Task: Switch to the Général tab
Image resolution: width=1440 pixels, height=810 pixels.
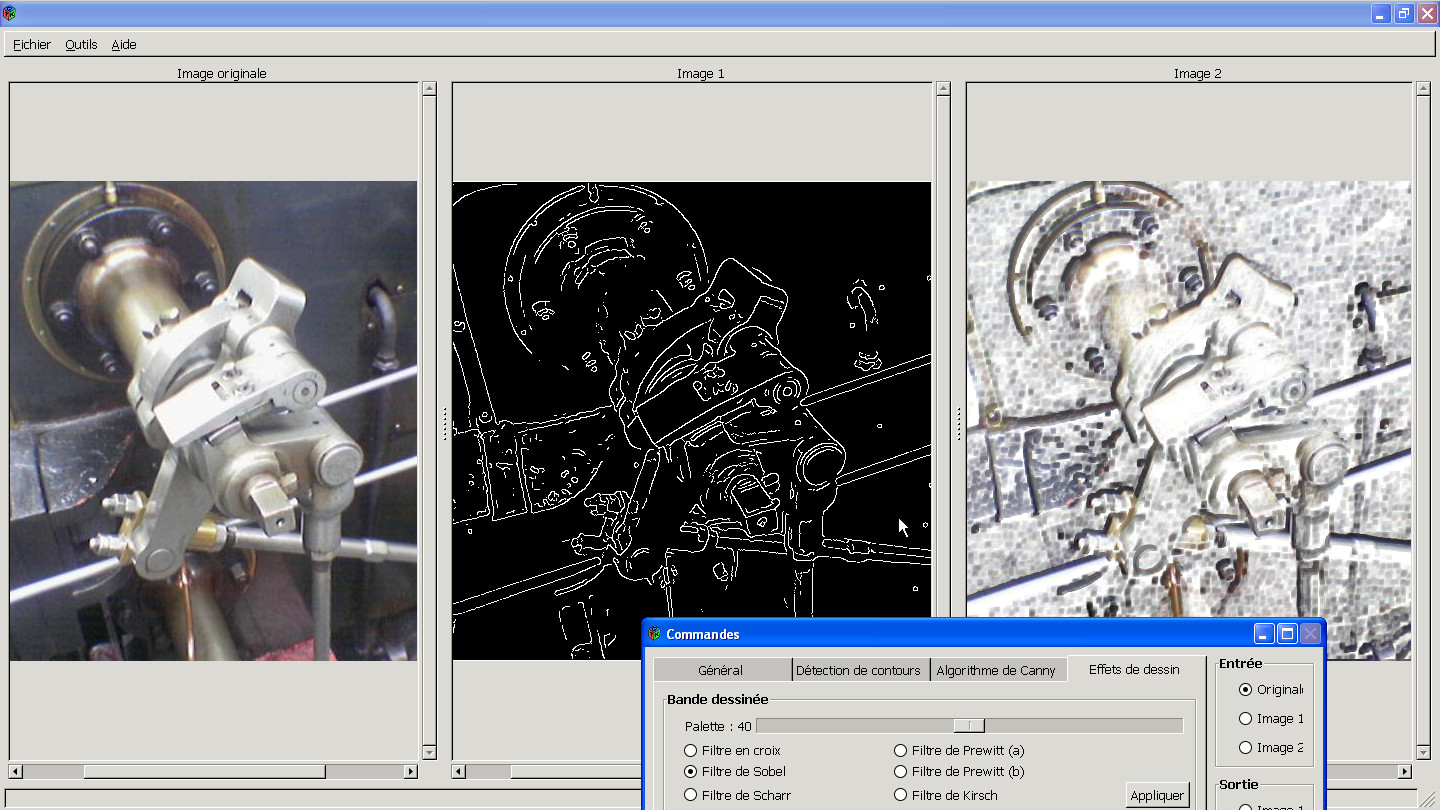Action: [722, 670]
